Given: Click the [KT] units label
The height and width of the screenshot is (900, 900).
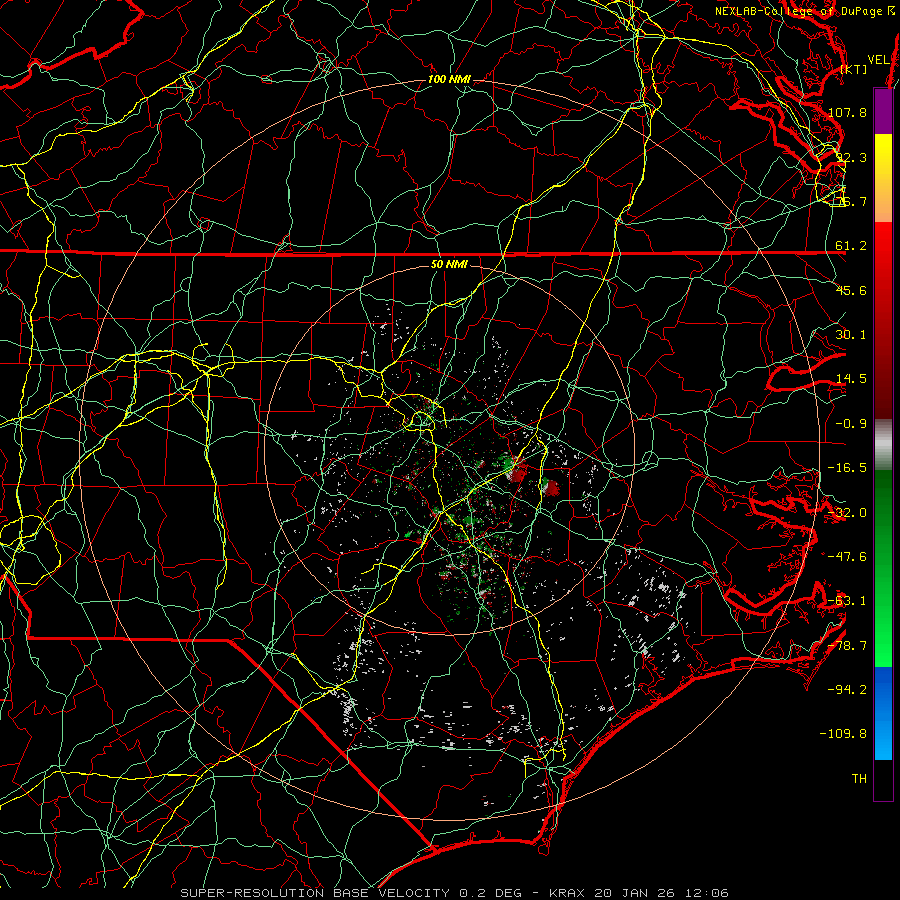Looking at the screenshot, I should click(x=854, y=69).
